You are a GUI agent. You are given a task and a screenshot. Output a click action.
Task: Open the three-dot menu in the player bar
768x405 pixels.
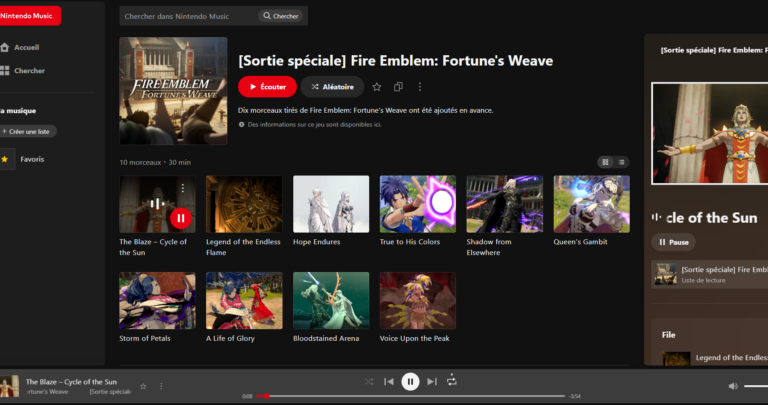161,386
